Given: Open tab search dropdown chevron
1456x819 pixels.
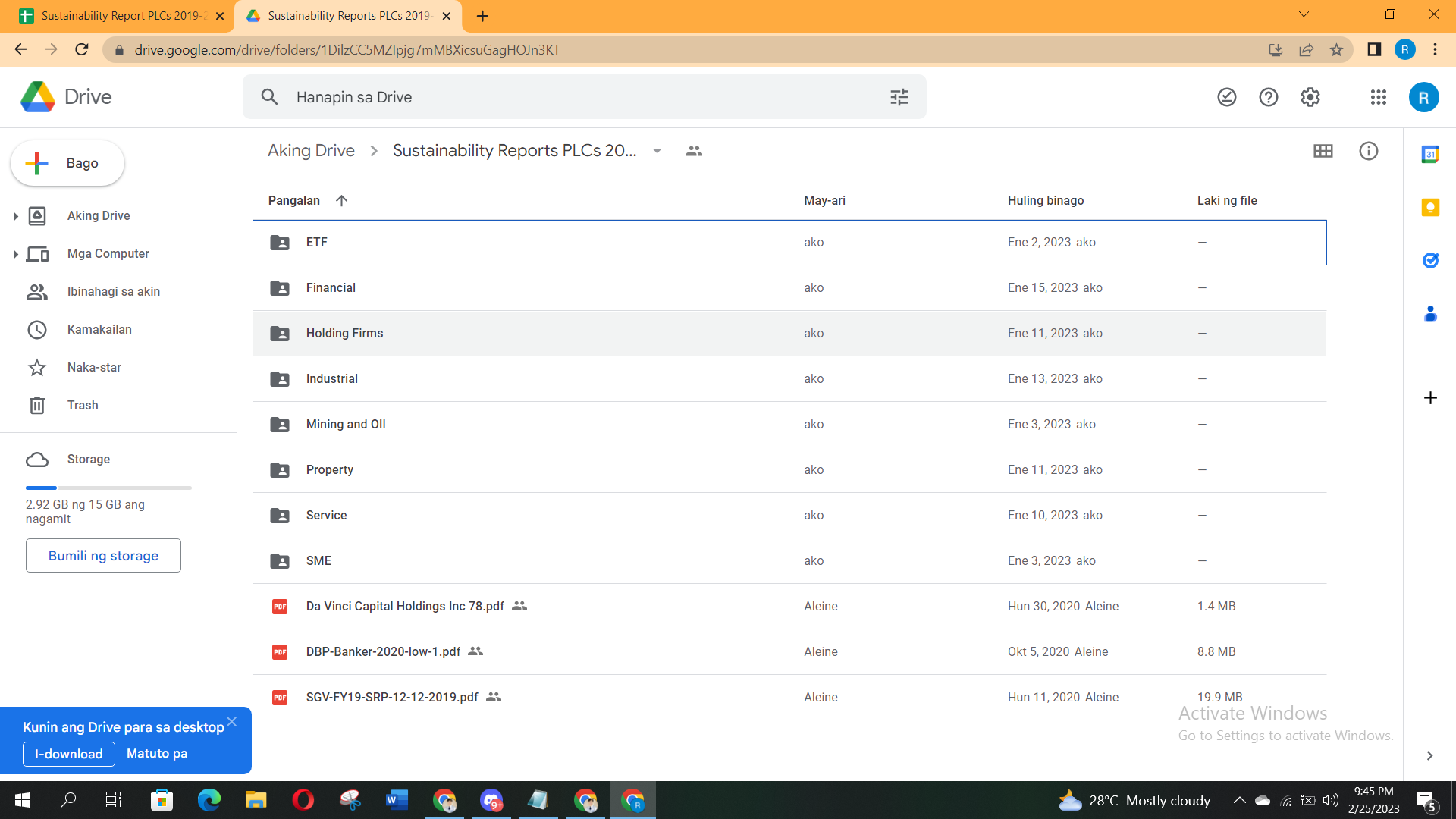Looking at the screenshot, I should coord(1304,14).
